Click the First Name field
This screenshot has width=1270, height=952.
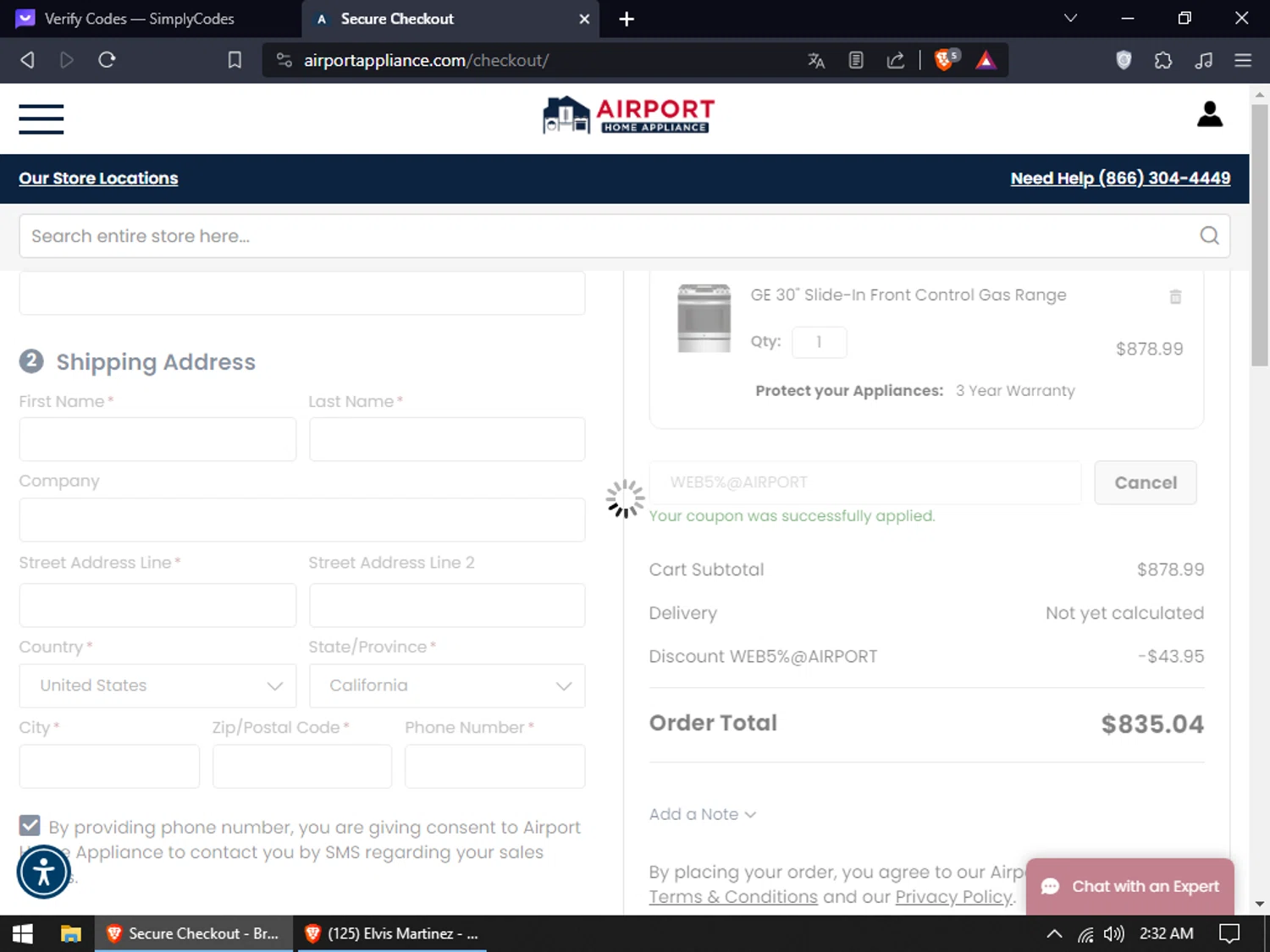(157, 439)
